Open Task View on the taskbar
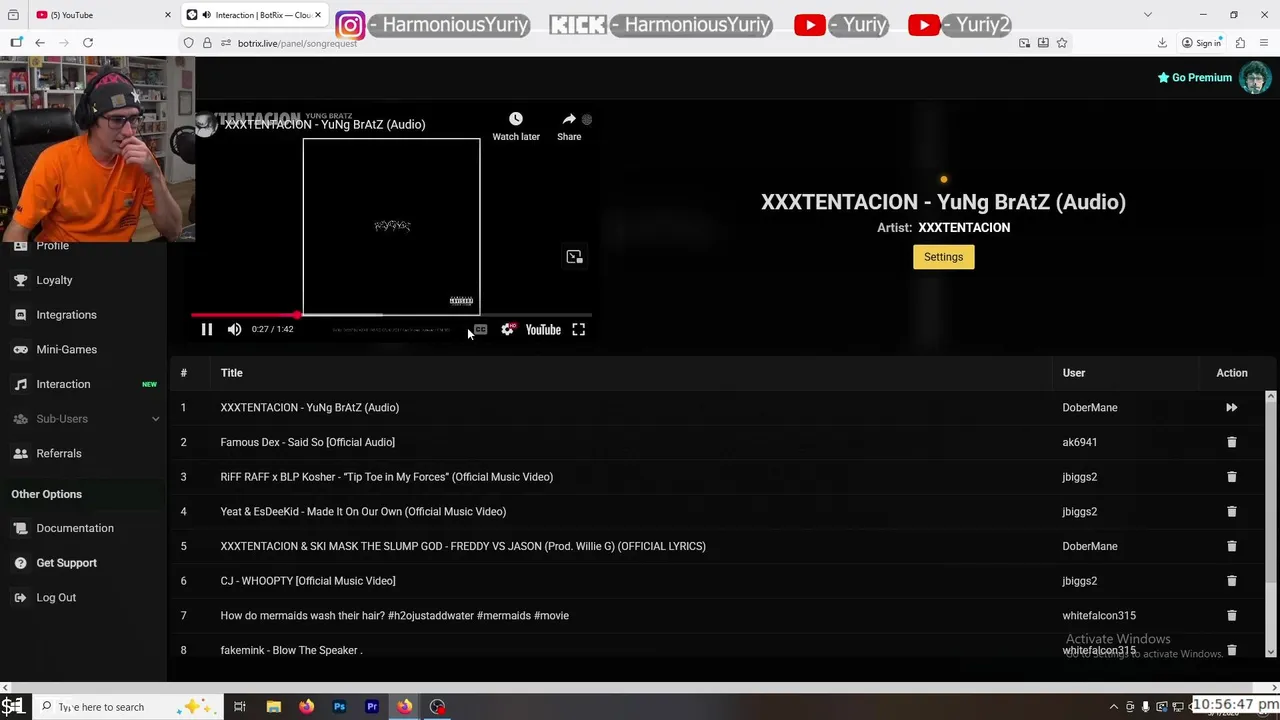 click(240, 707)
